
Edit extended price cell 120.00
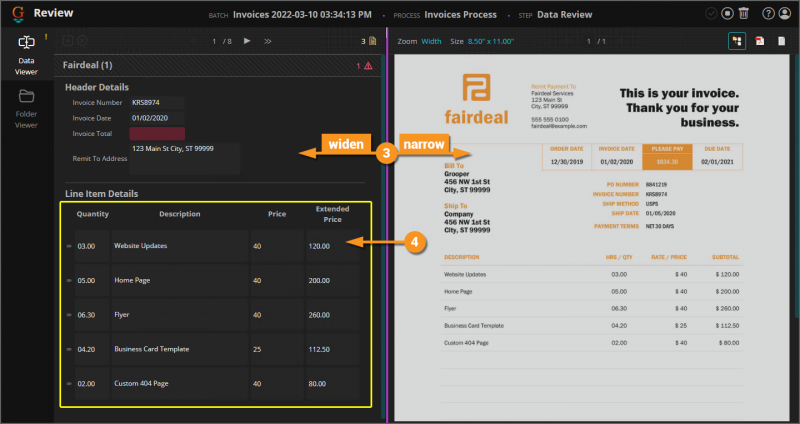[x=333, y=246]
